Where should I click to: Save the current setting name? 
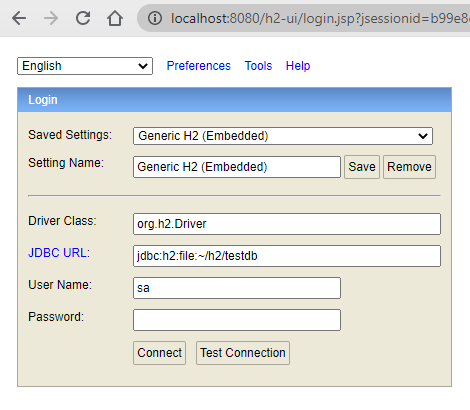tap(362, 167)
